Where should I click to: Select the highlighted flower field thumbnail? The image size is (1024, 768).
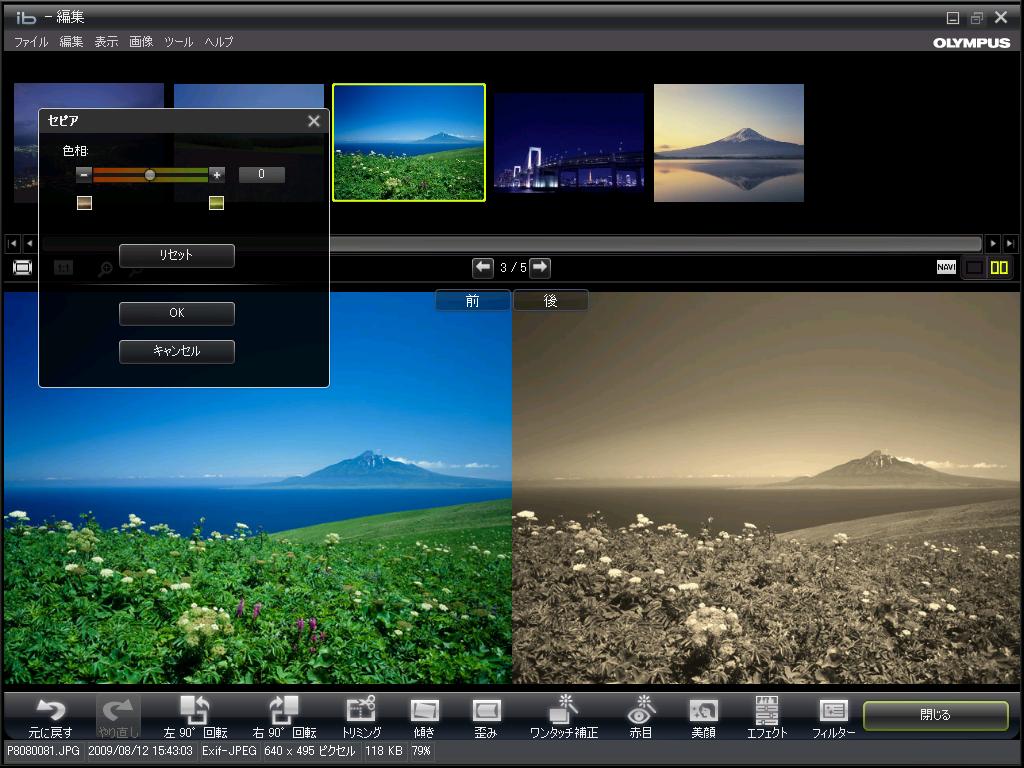[x=409, y=142]
